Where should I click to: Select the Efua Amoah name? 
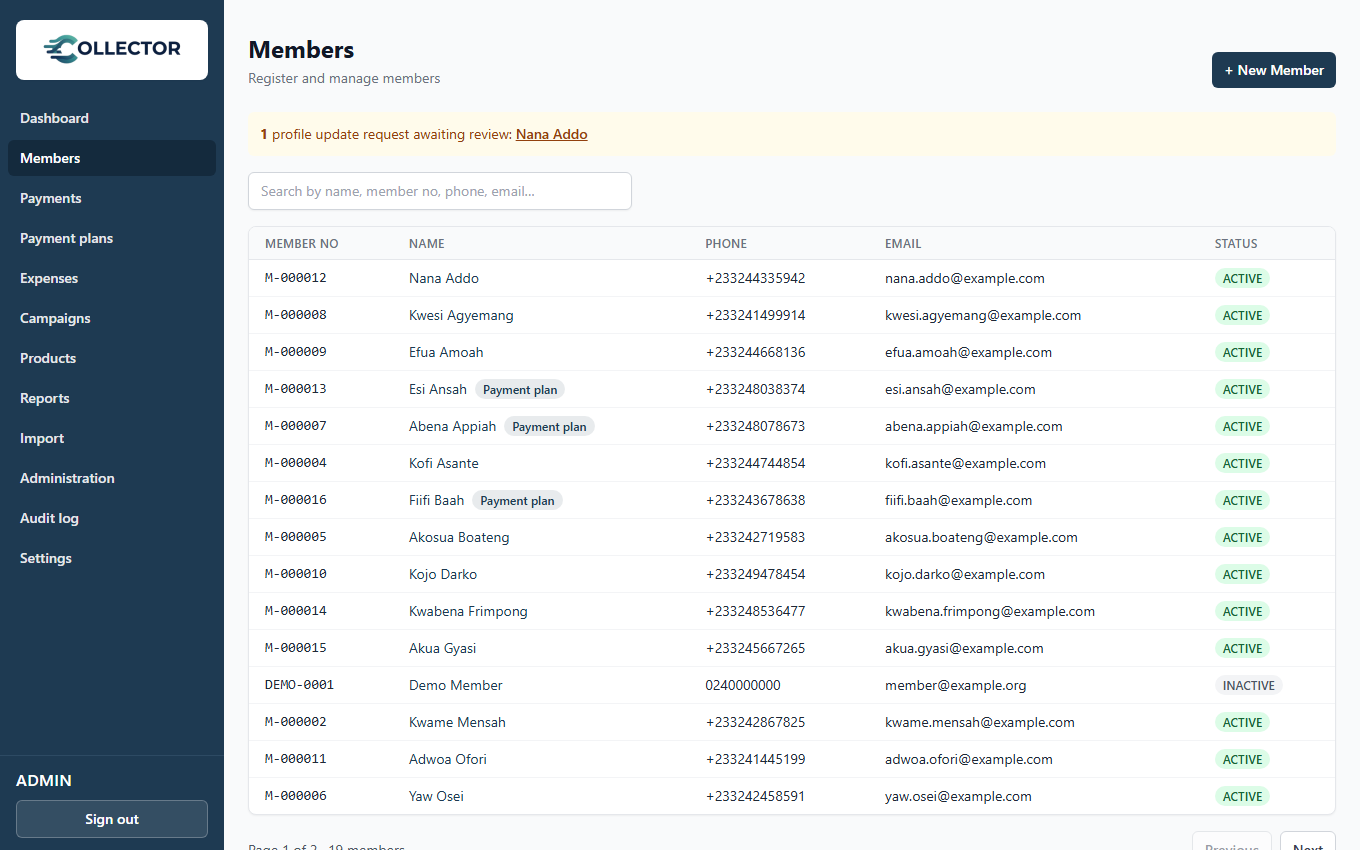pos(446,352)
